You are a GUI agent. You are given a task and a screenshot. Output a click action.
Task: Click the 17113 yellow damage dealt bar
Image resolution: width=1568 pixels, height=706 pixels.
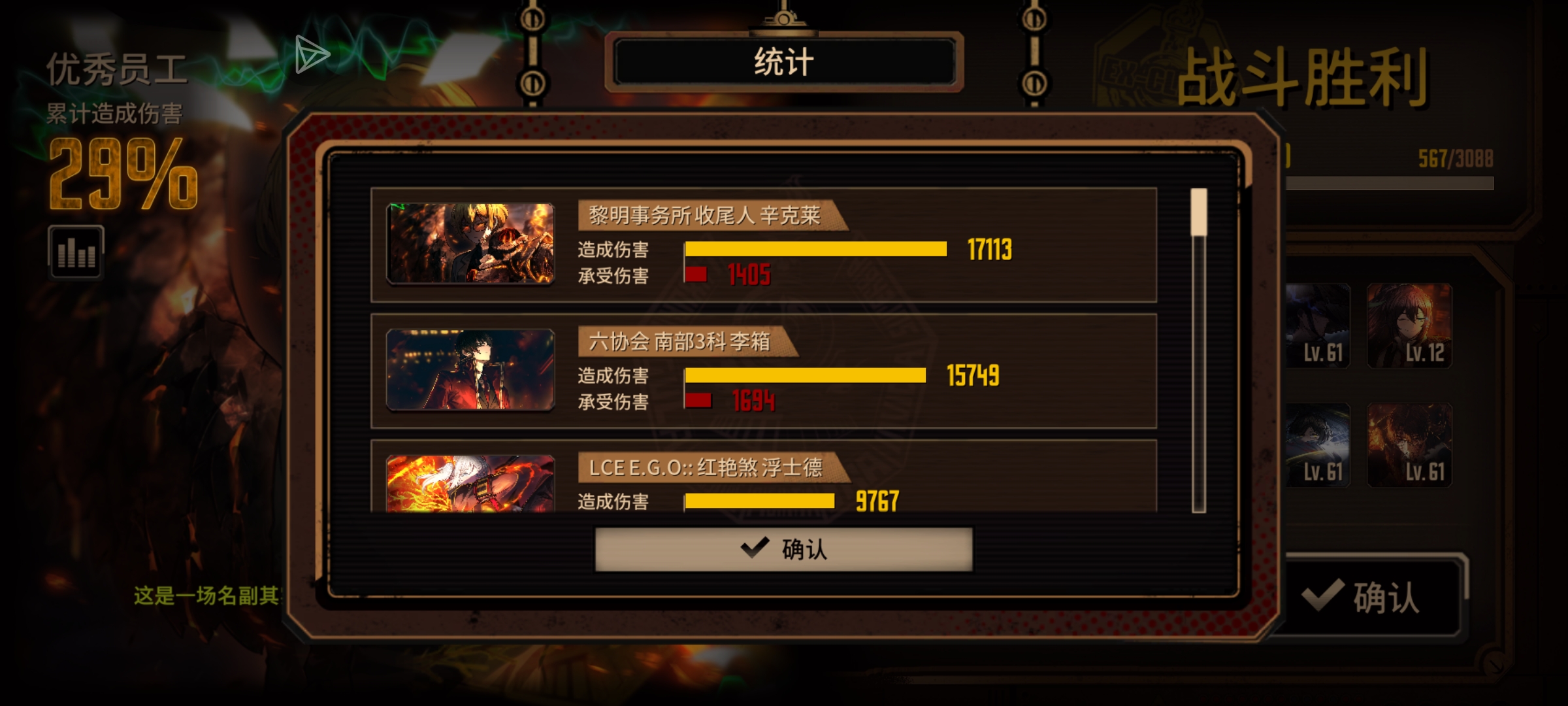(x=816, y=249)
